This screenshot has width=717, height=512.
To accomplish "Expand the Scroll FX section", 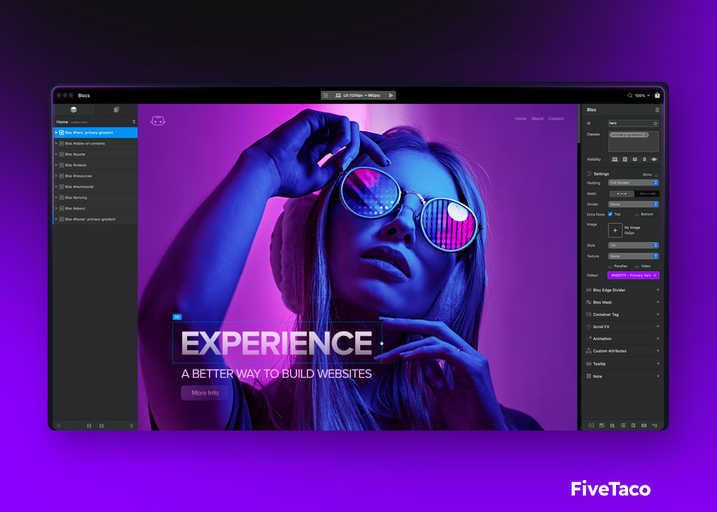I will [622, 327].
